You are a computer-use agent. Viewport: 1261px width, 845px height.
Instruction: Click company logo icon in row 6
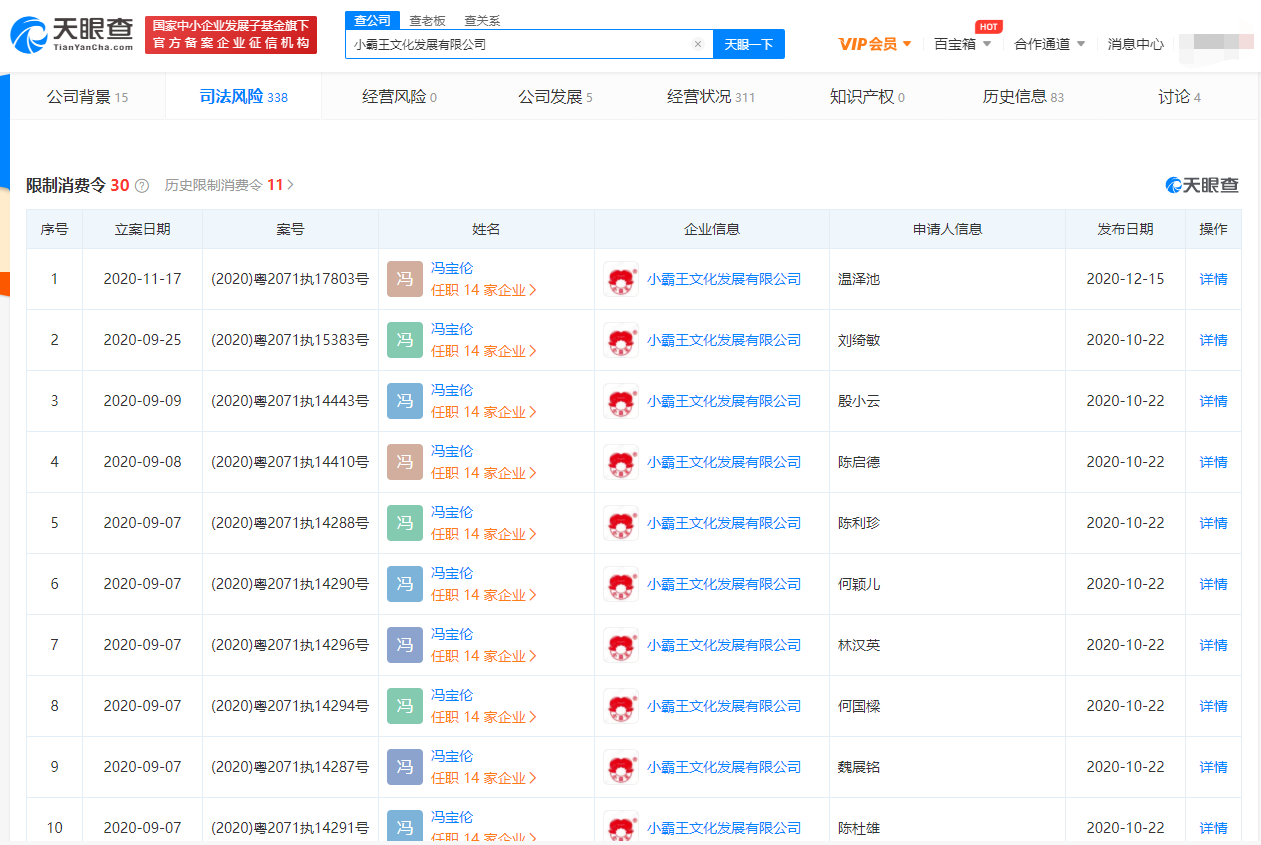[x=621, y=584]
